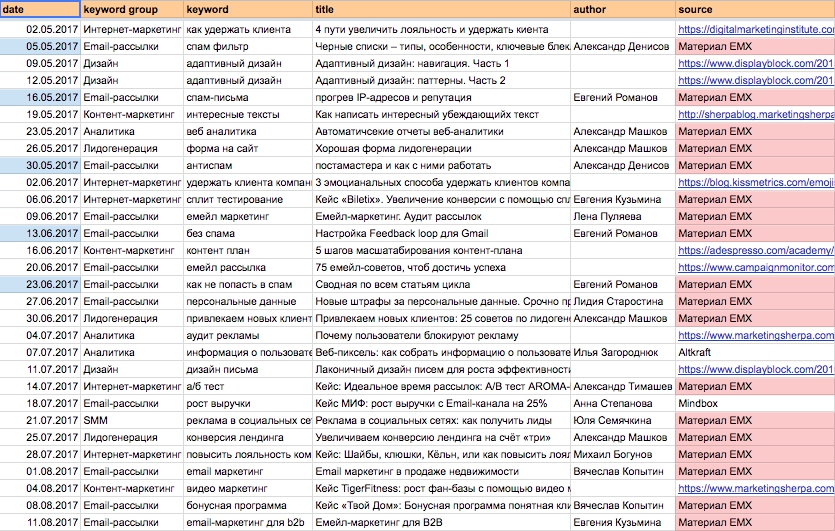Select title 'Емейл-маркетинг для B2B'
This screenshot has height=531, width=835.
coord(441,522)
